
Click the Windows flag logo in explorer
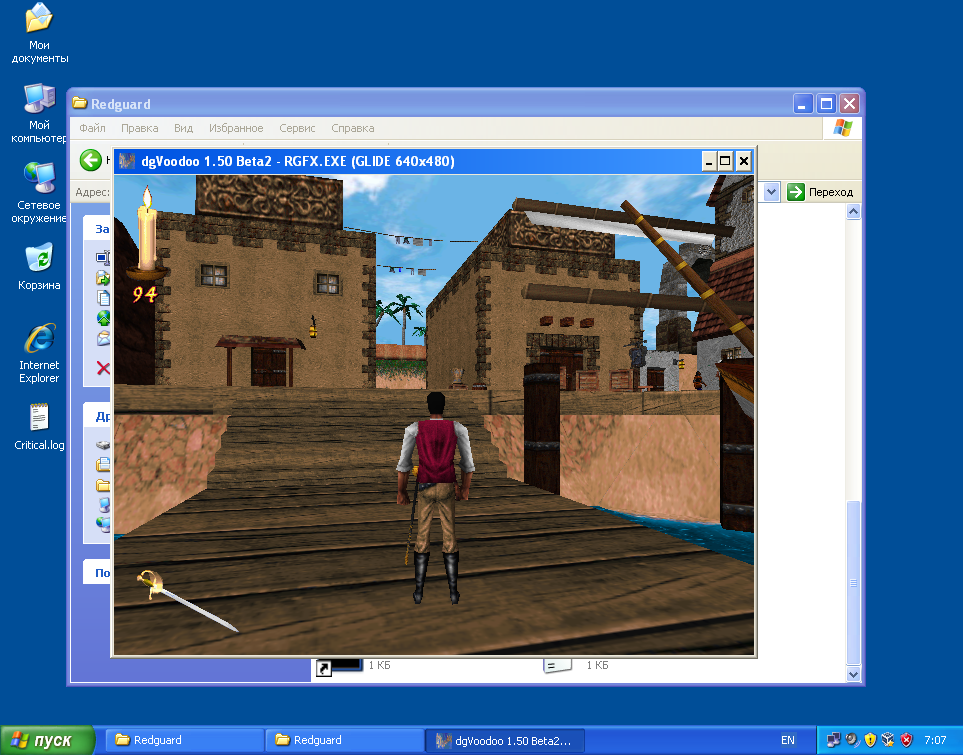pyautogui.click(x=843, y=128)
